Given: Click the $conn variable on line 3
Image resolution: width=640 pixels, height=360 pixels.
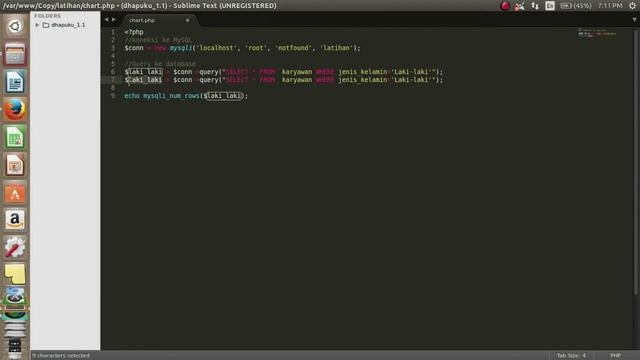Looking at the screenshot, I should (x=134, y=48).
